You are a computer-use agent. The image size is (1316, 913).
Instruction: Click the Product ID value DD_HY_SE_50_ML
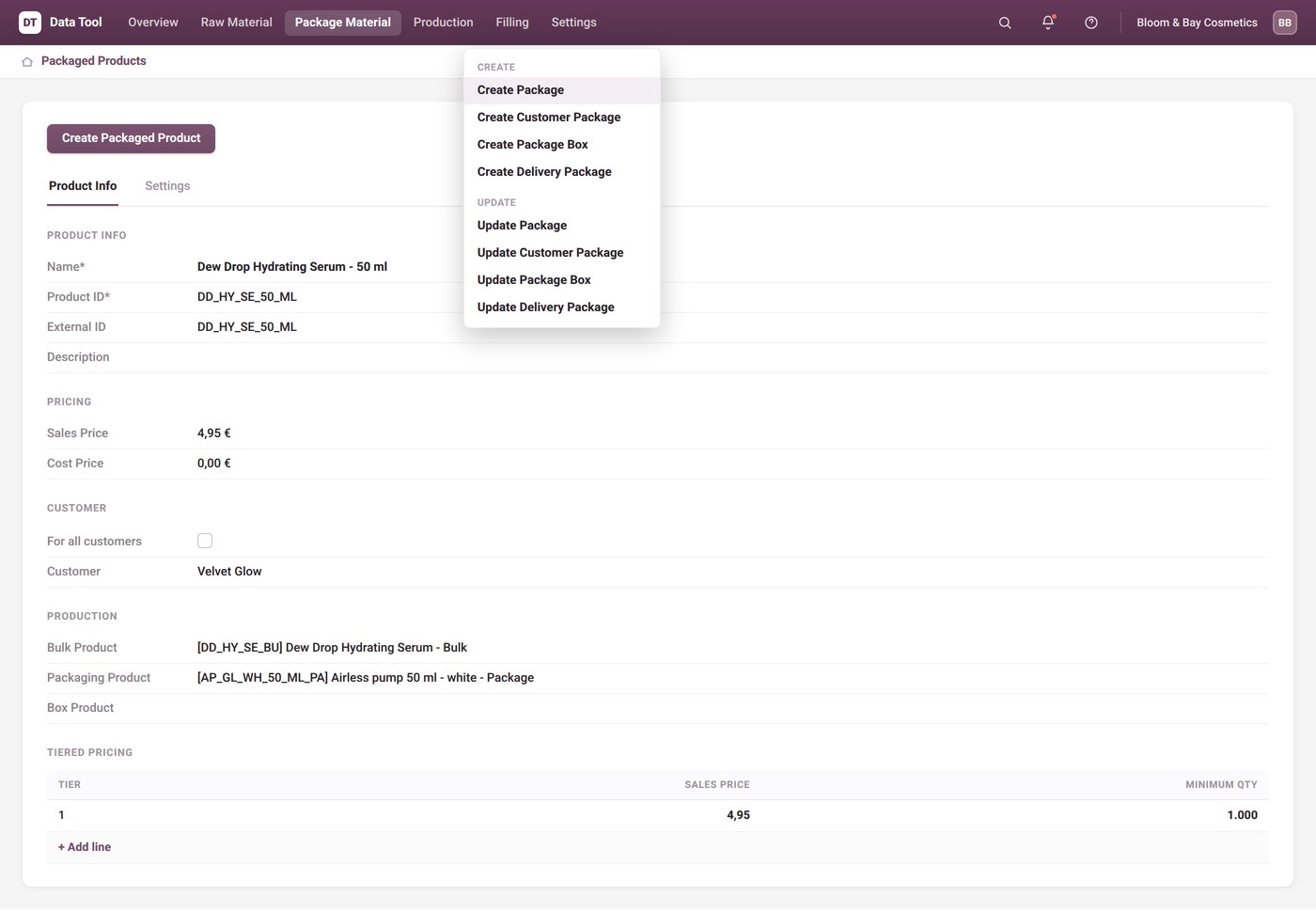pyautogui.click(x=247, y=297)
